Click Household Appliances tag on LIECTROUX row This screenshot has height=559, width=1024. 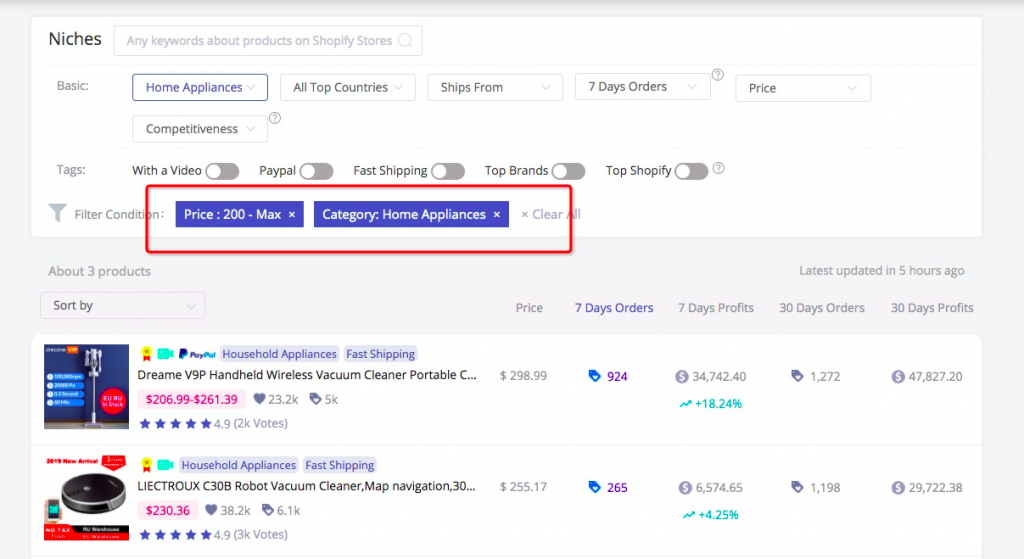coord(238,465)
